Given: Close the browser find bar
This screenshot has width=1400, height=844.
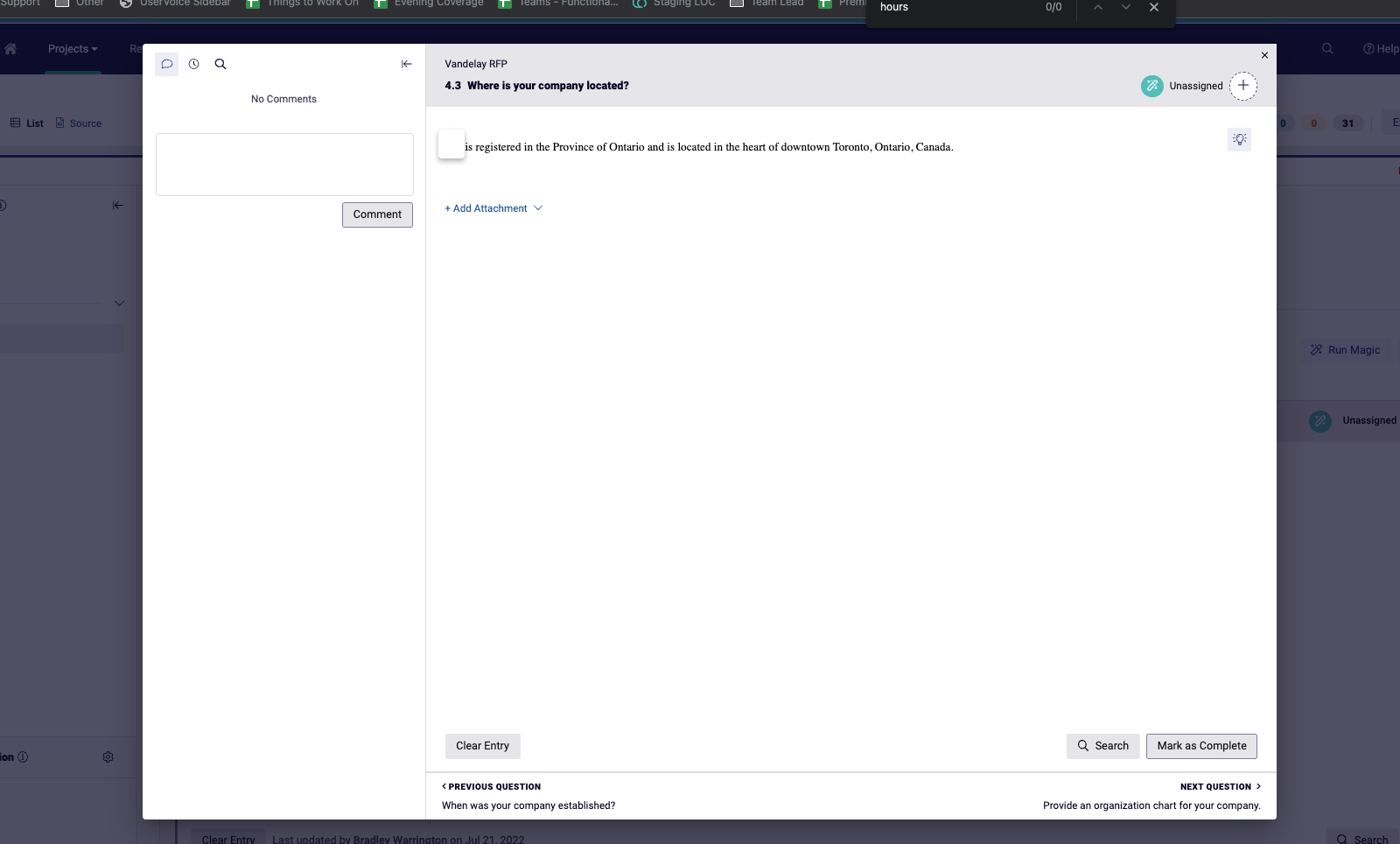Looking at the screenshot, I should [x=1154, y=7].
